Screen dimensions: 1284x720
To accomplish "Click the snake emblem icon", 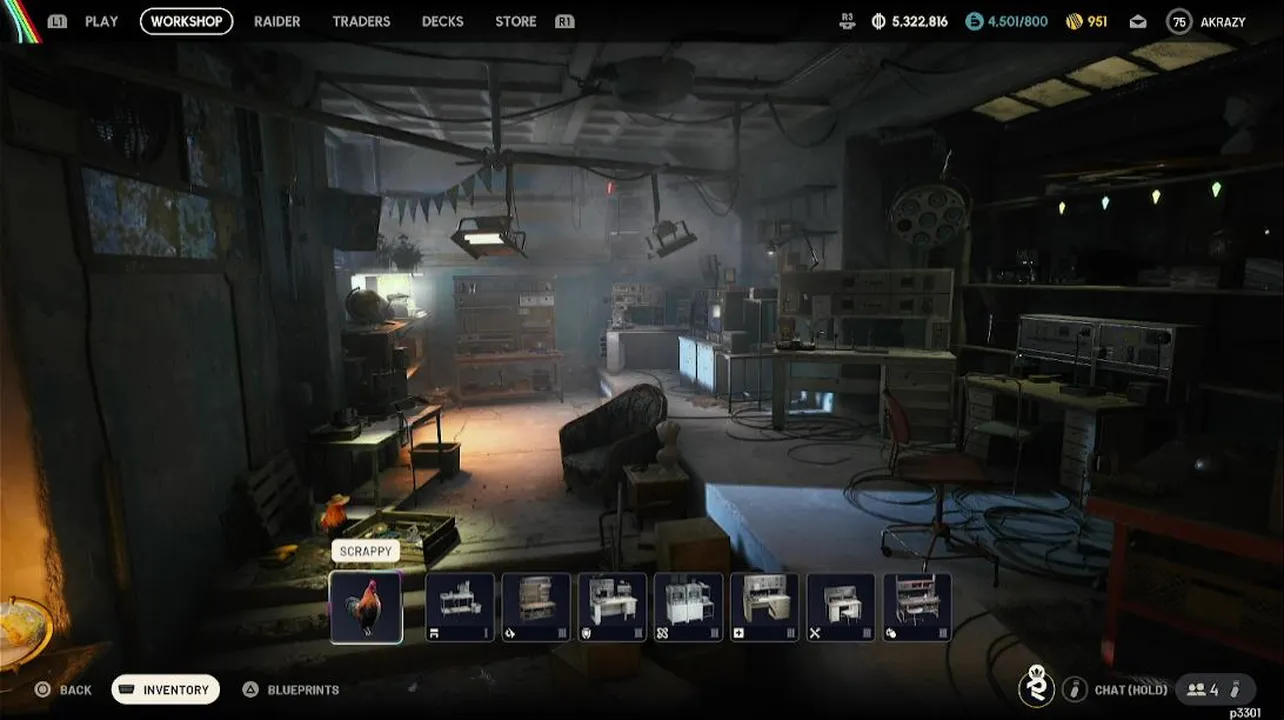I will (1037, 687).
